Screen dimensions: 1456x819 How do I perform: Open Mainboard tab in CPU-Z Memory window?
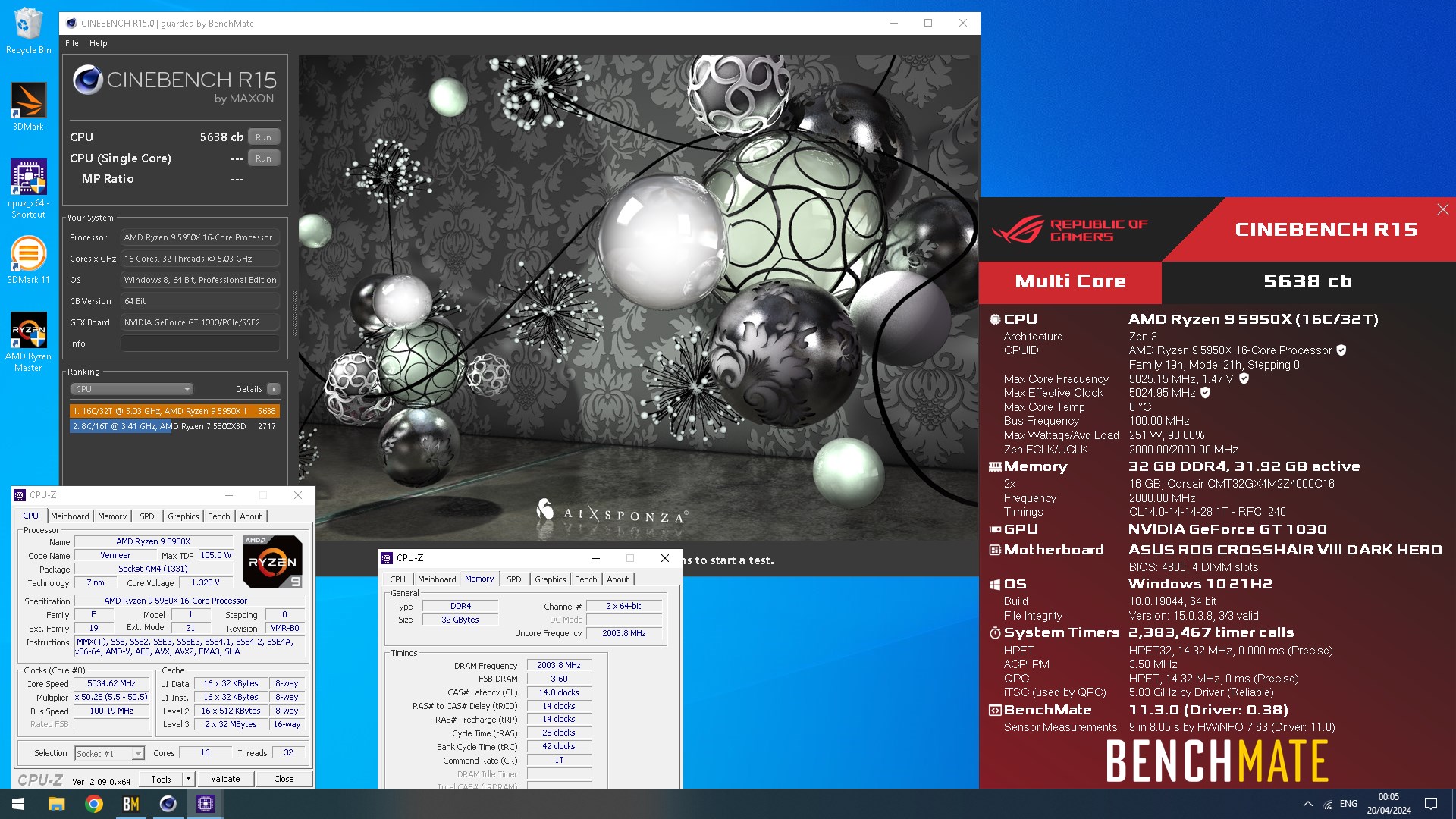[x=438, y=579]
